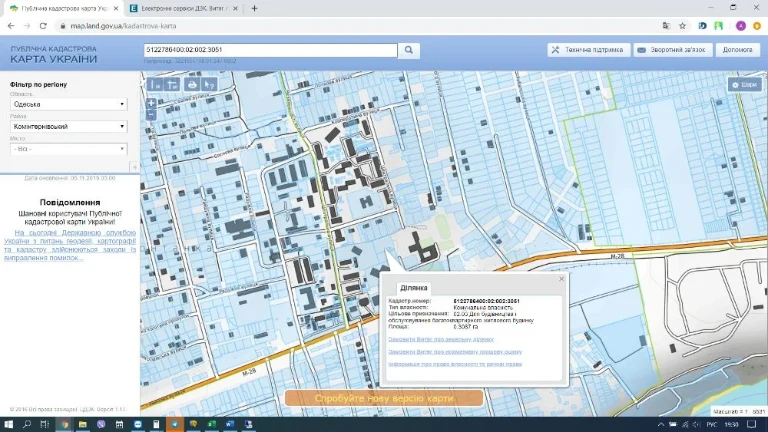Activate the identify pointer tool with question mark
768x432 pixels.
210,85
